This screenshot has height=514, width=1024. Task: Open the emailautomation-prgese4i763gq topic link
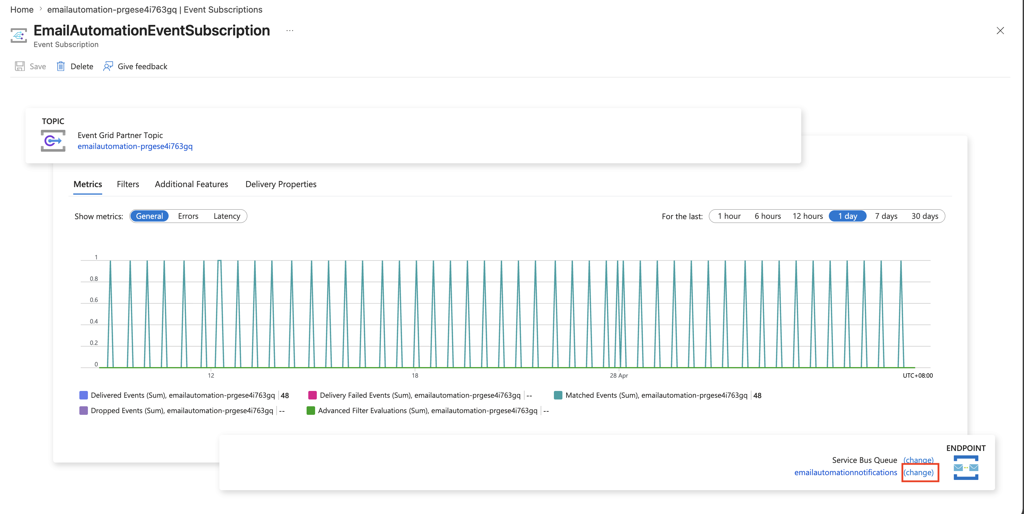click(135, 146)
